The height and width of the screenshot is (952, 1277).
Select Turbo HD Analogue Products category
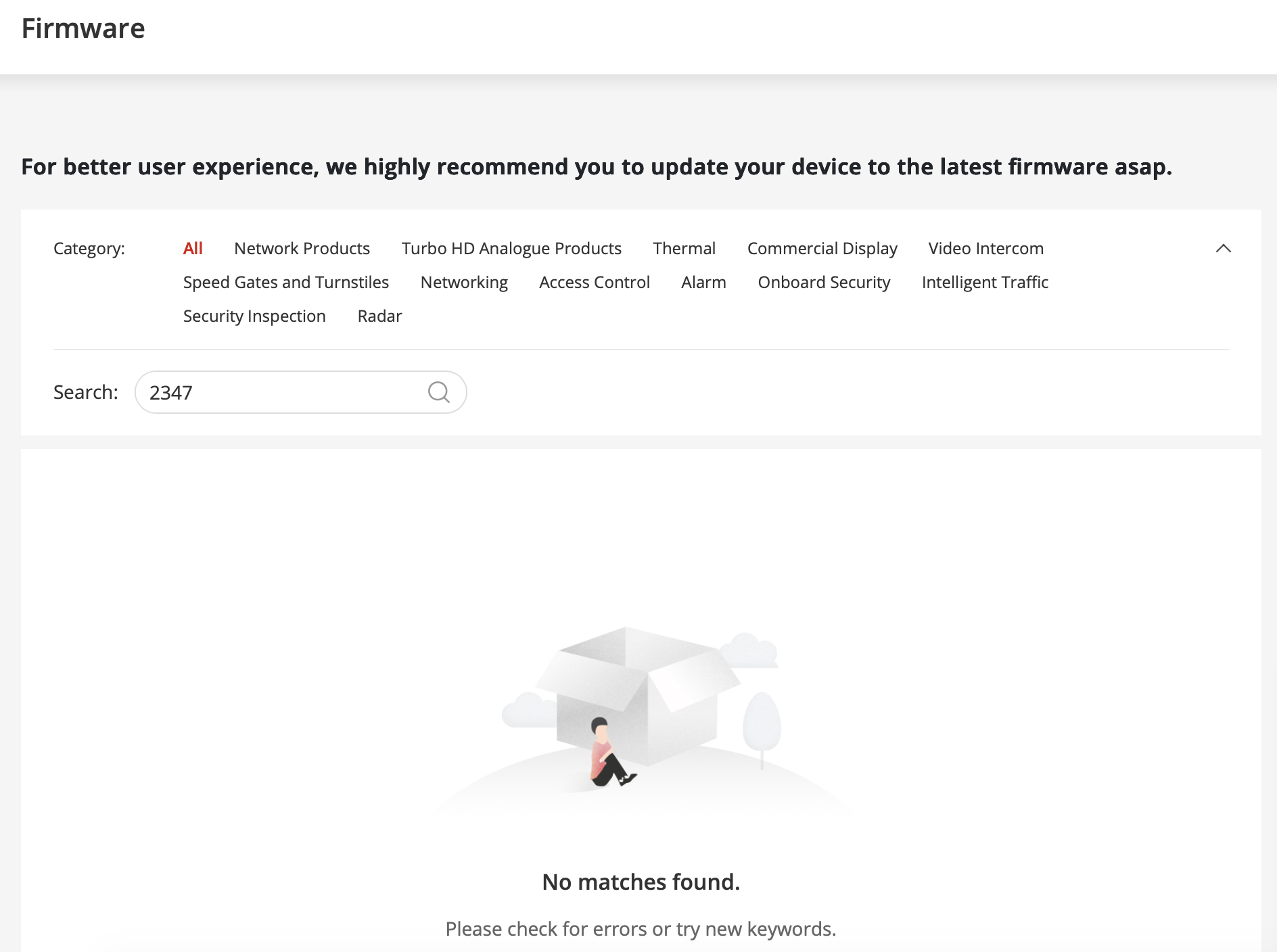point(511,248)
